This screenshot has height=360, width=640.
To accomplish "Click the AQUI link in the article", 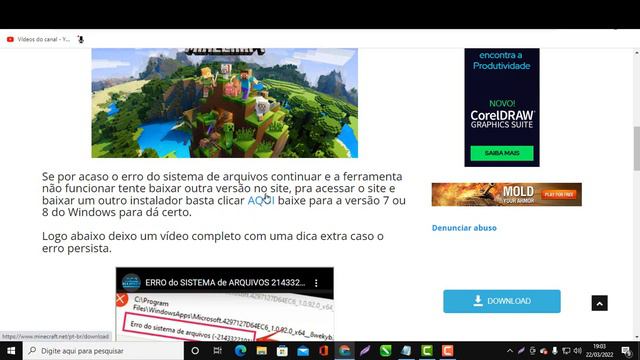I will (261, 200).
